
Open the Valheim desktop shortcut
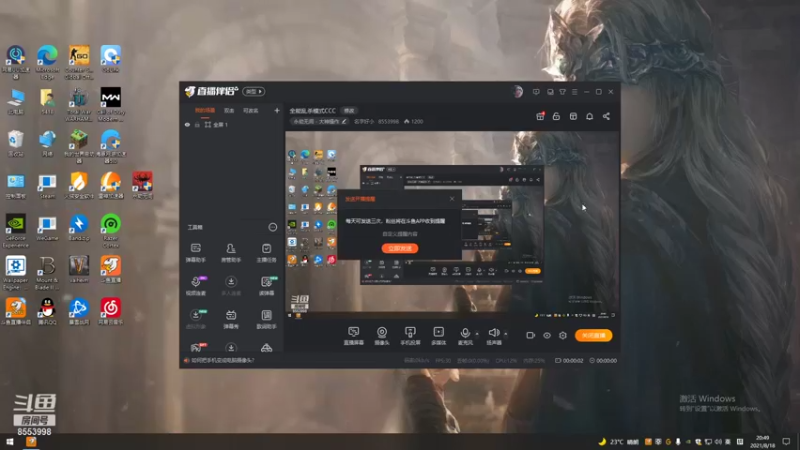(79, 270)
